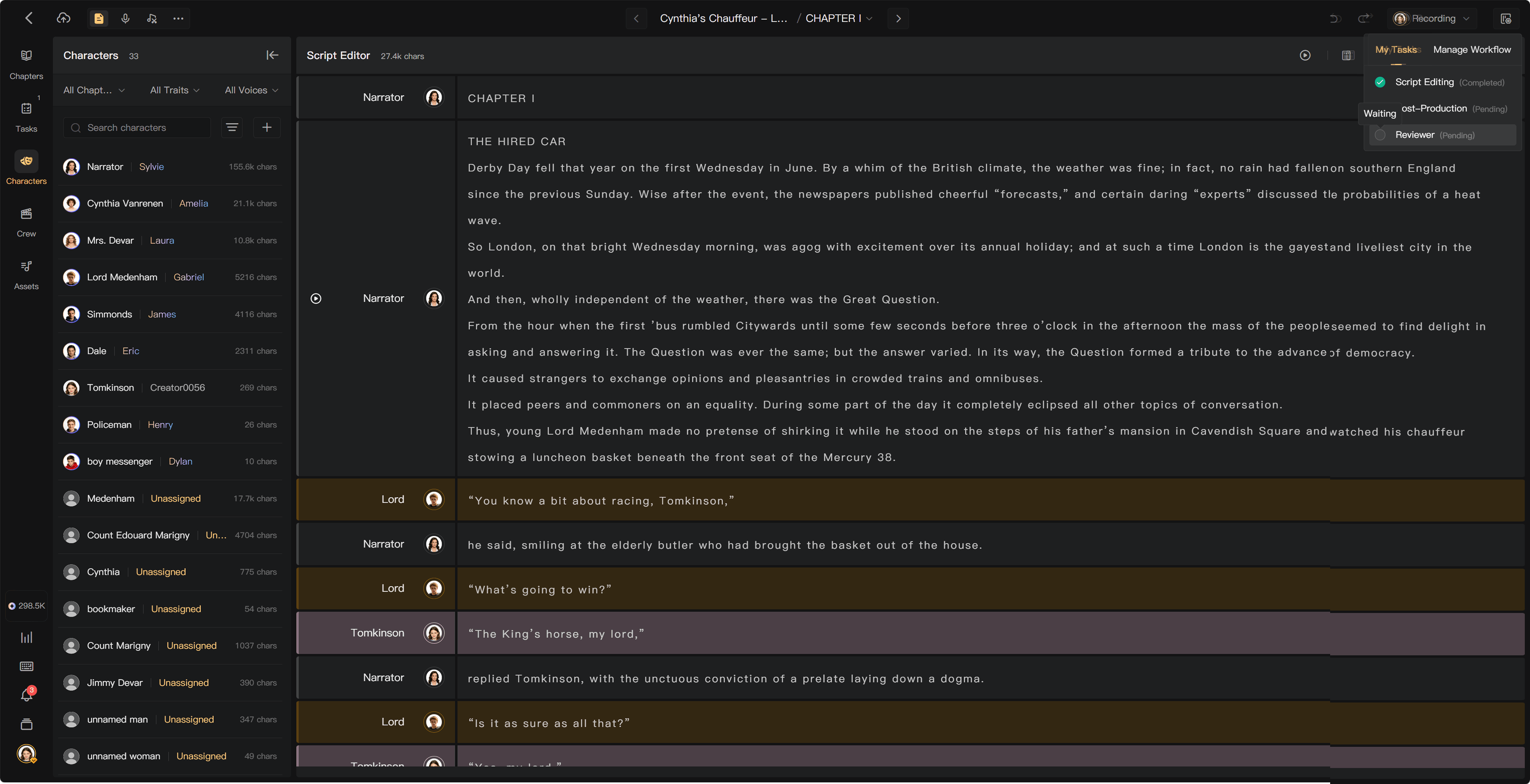This screenshot has height=784, width=1530.
Task: Go to the previous chapter arrow
Action: tap(636, 18)
